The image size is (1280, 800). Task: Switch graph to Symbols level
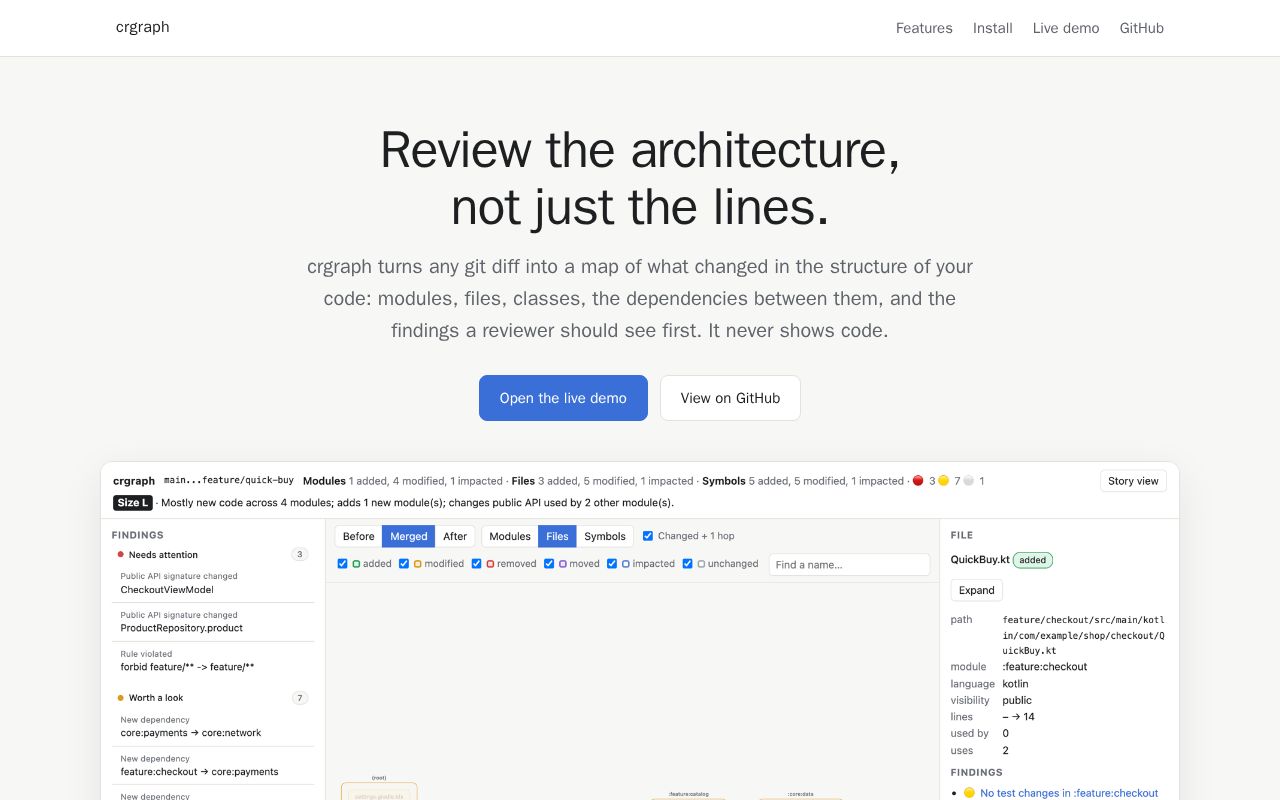coord(605,536)
